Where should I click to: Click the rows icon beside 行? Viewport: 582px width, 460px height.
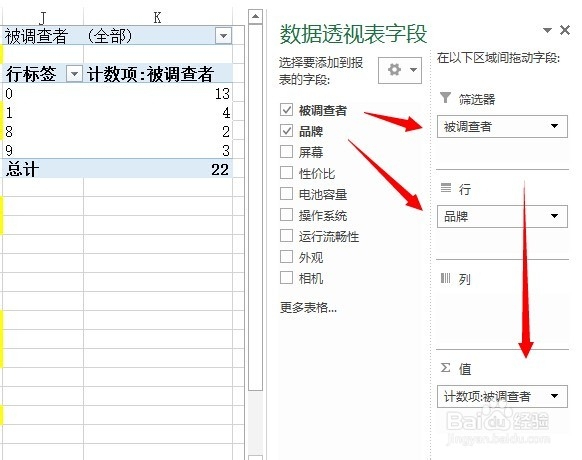[446, 188]
